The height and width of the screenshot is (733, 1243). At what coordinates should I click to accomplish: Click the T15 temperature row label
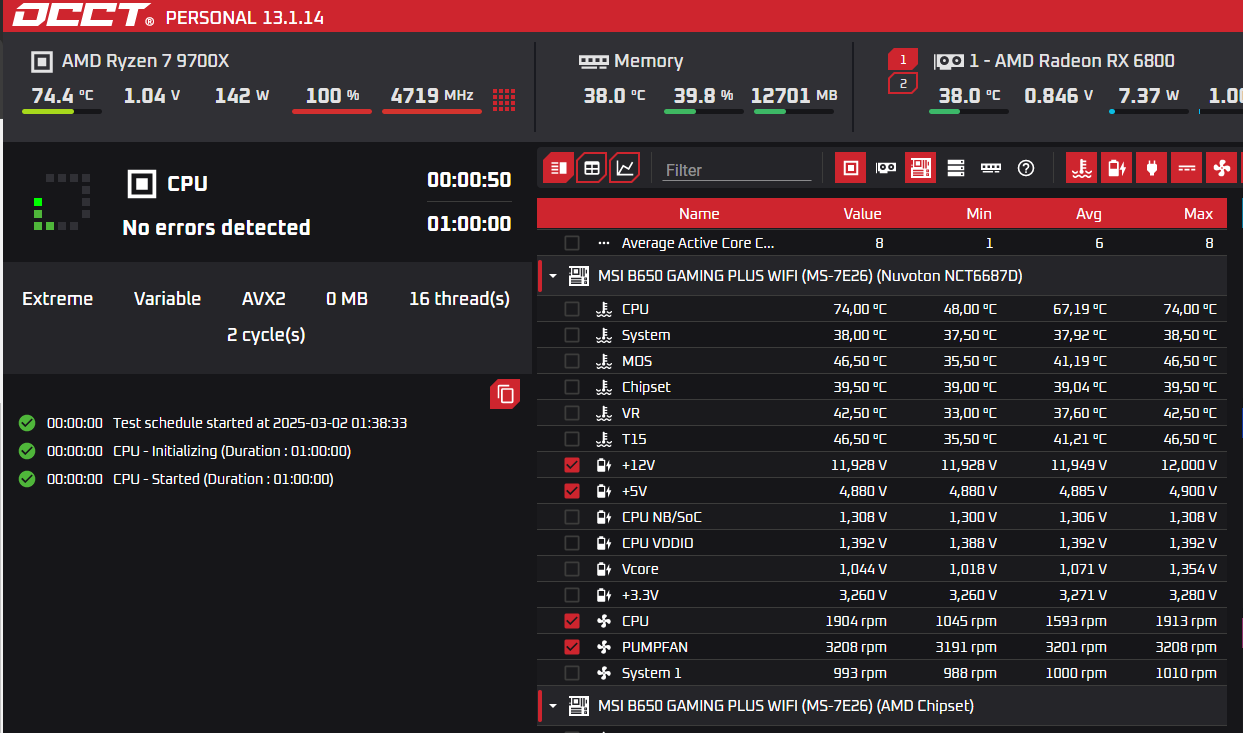[633, 439]
